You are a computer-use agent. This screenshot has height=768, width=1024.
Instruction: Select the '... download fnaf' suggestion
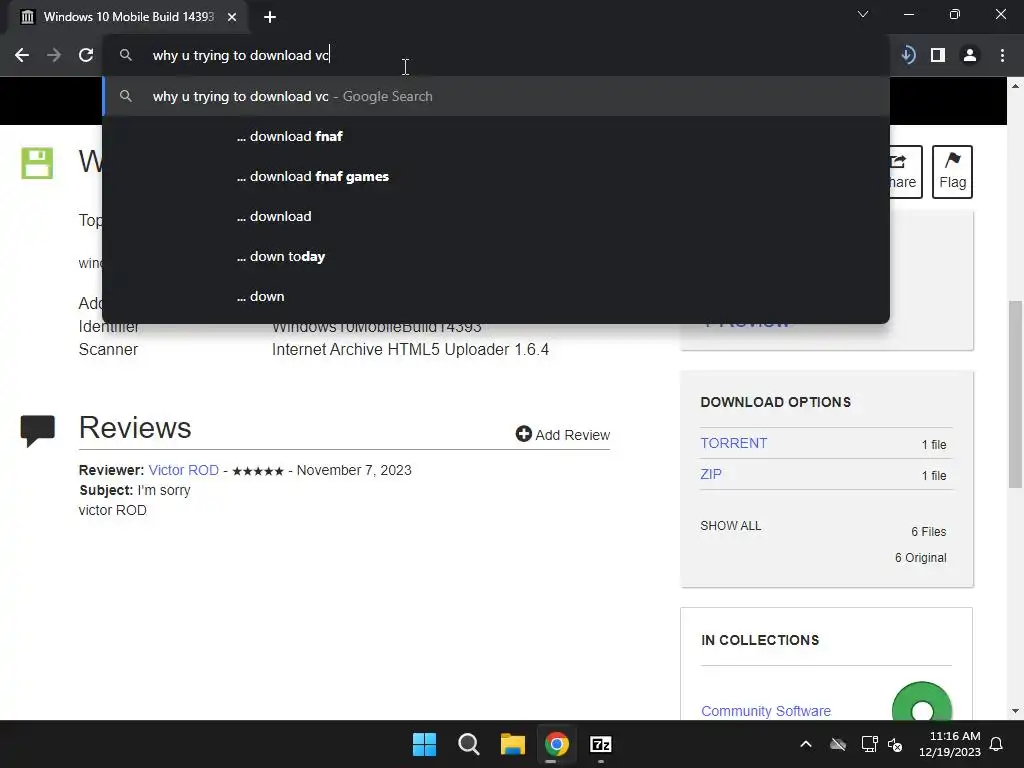pyautogui.click(x=496, y=136)
